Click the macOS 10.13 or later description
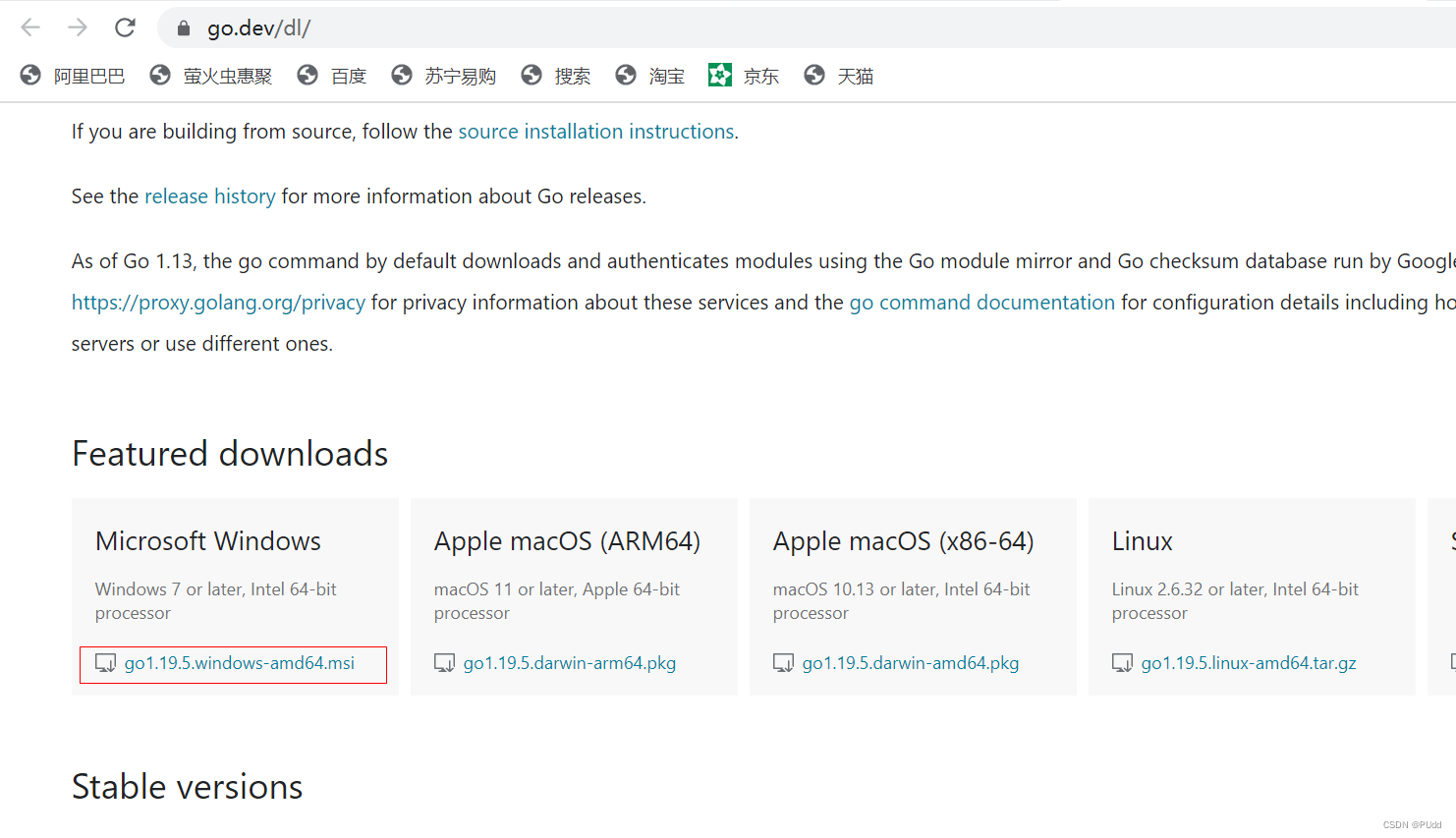 pyautogui.click(x=902, y=601)
